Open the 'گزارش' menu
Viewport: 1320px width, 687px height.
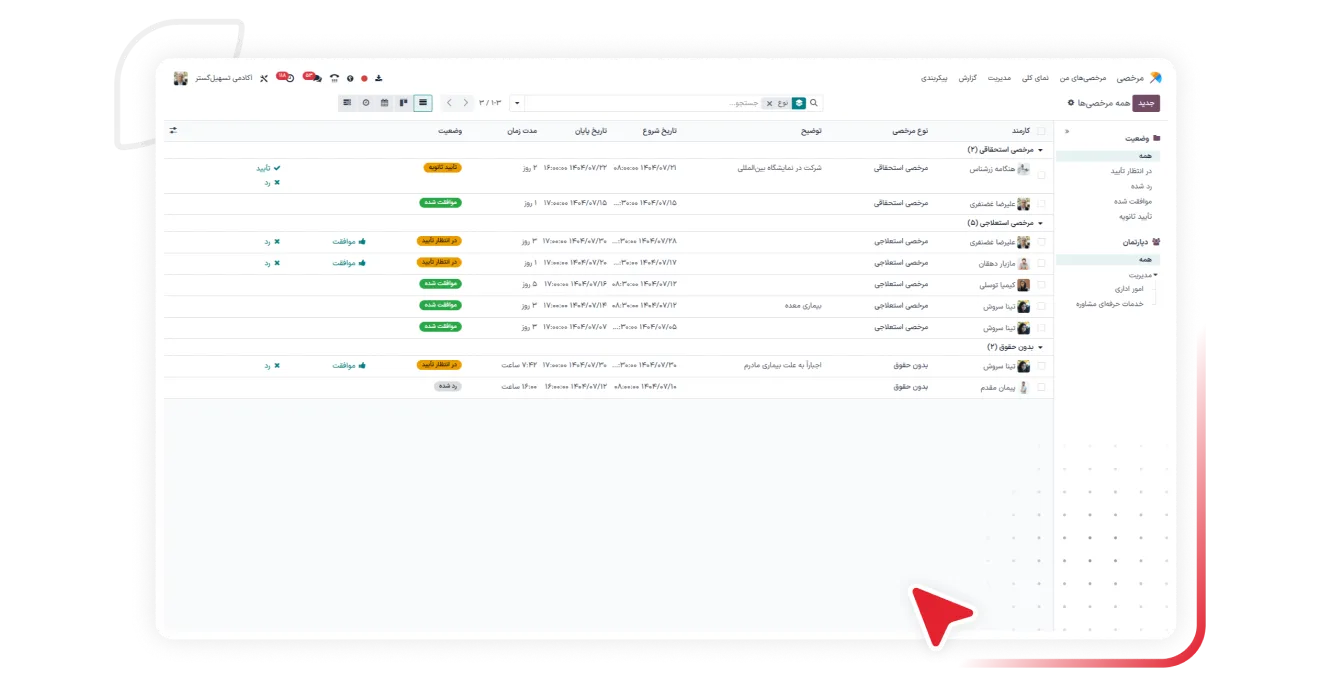967,78
